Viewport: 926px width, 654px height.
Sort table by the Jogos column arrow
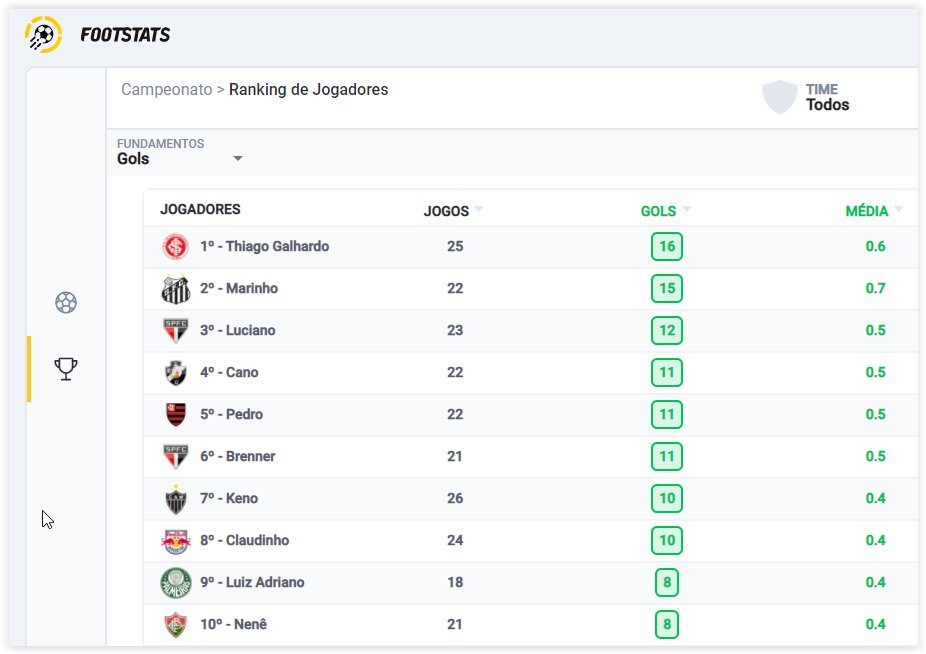(479, 210)
